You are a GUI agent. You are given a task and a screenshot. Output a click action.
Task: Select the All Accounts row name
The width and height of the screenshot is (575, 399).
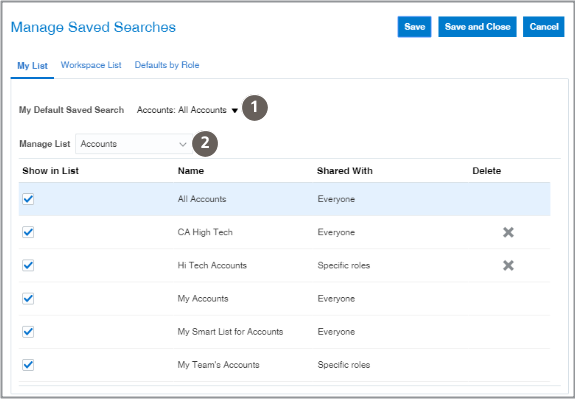(202, 199)
